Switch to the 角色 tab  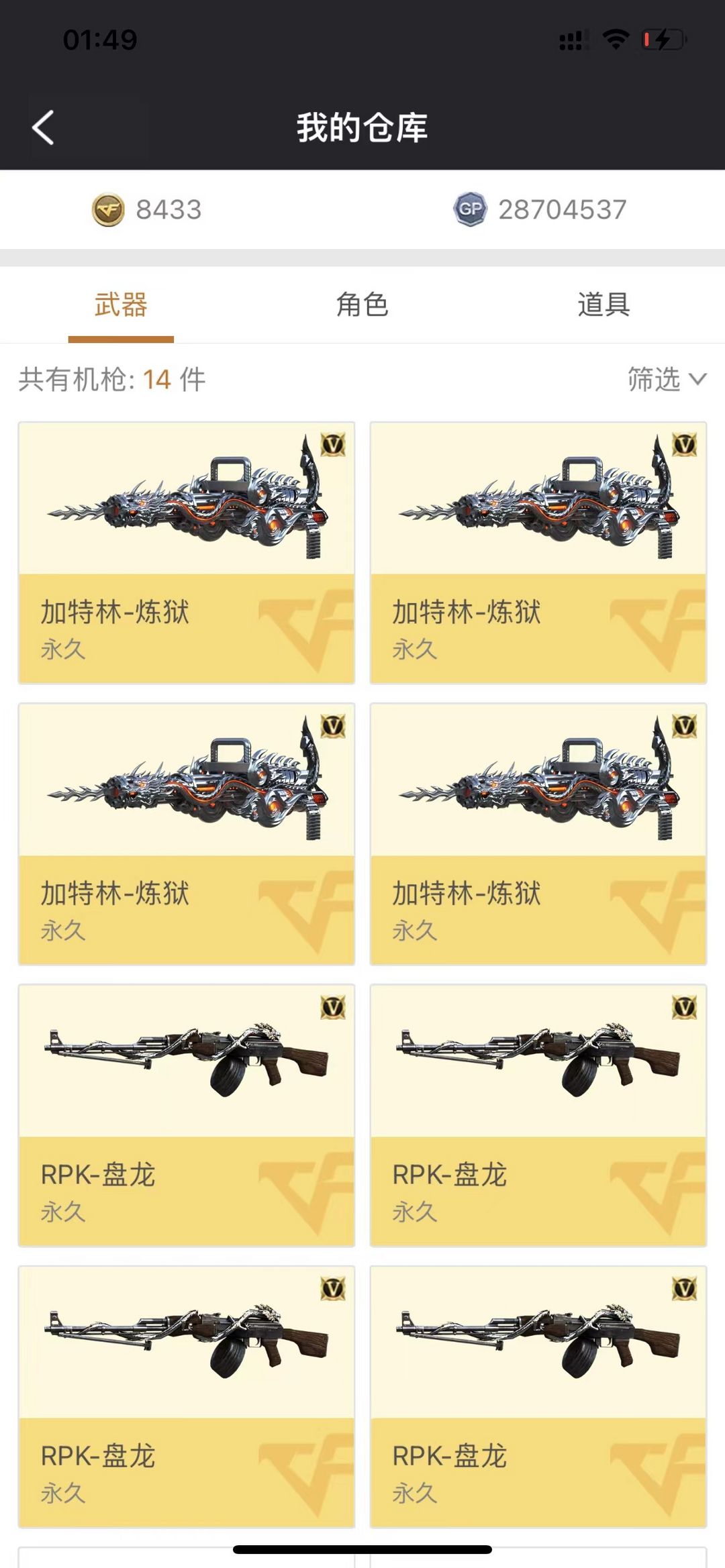(x=362, y=305)
